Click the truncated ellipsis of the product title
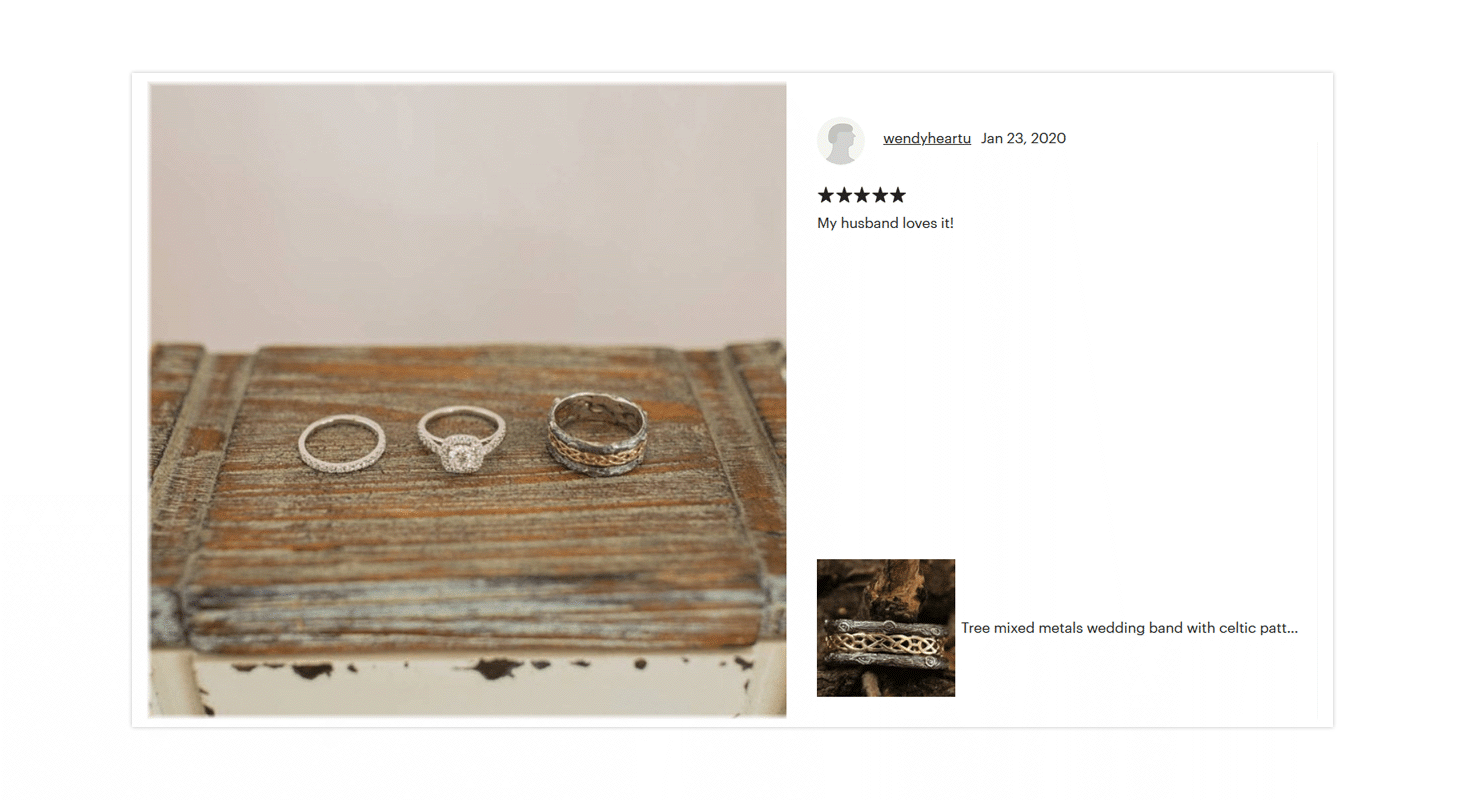 tap(1292, 628)
